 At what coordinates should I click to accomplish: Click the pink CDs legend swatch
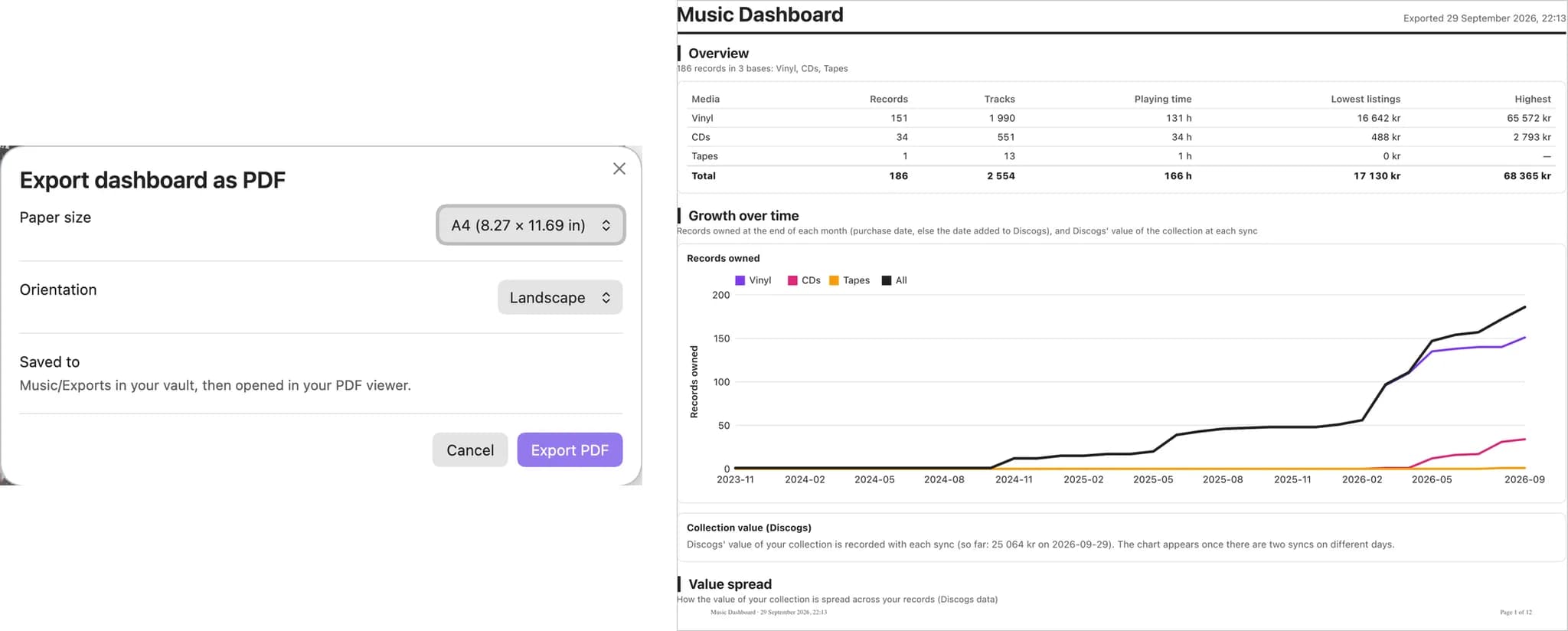pyautogui.click(x=792, y=280)
